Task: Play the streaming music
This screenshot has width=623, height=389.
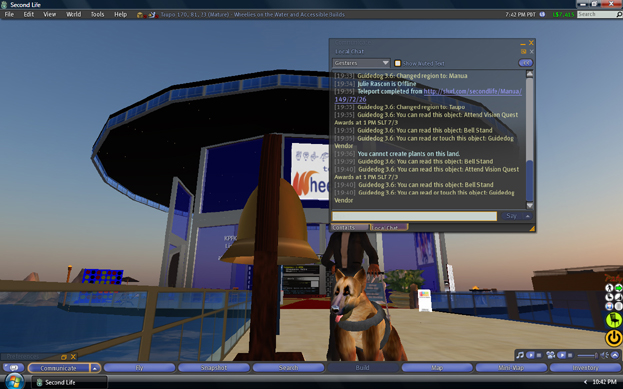Action: pos(530,355)
